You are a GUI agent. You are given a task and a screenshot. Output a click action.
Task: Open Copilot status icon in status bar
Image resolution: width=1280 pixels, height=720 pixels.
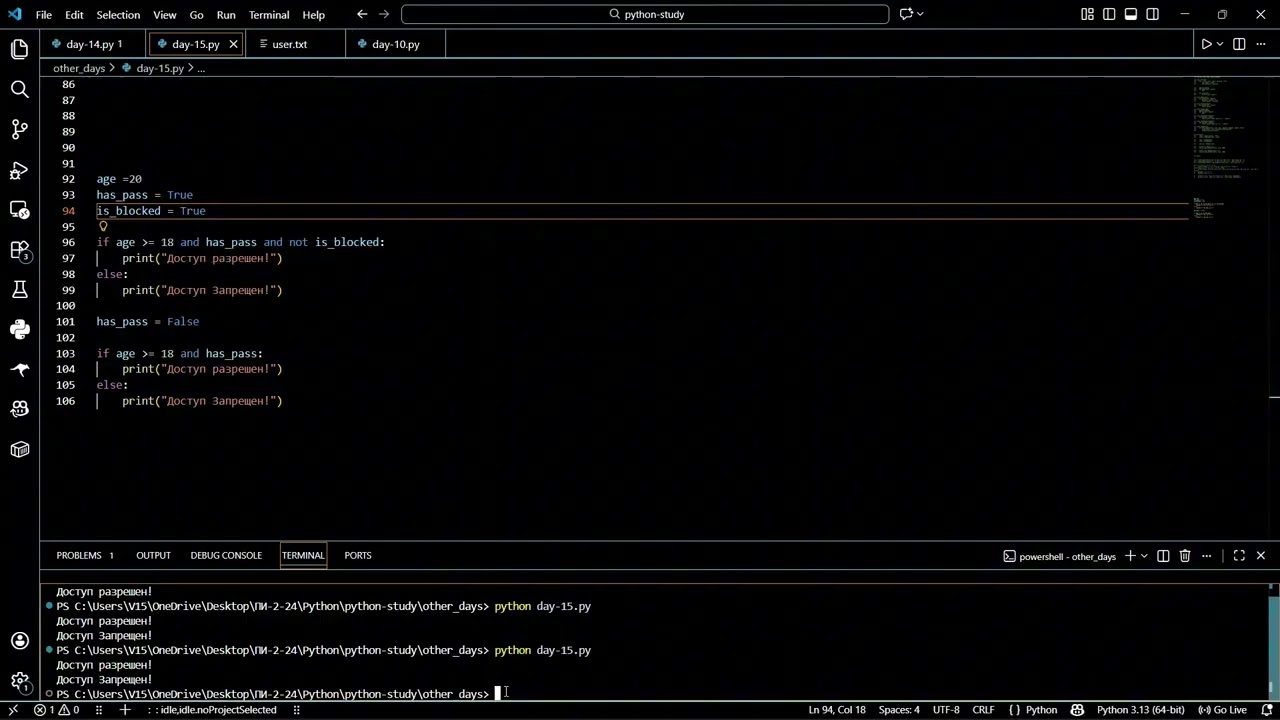1077,710
